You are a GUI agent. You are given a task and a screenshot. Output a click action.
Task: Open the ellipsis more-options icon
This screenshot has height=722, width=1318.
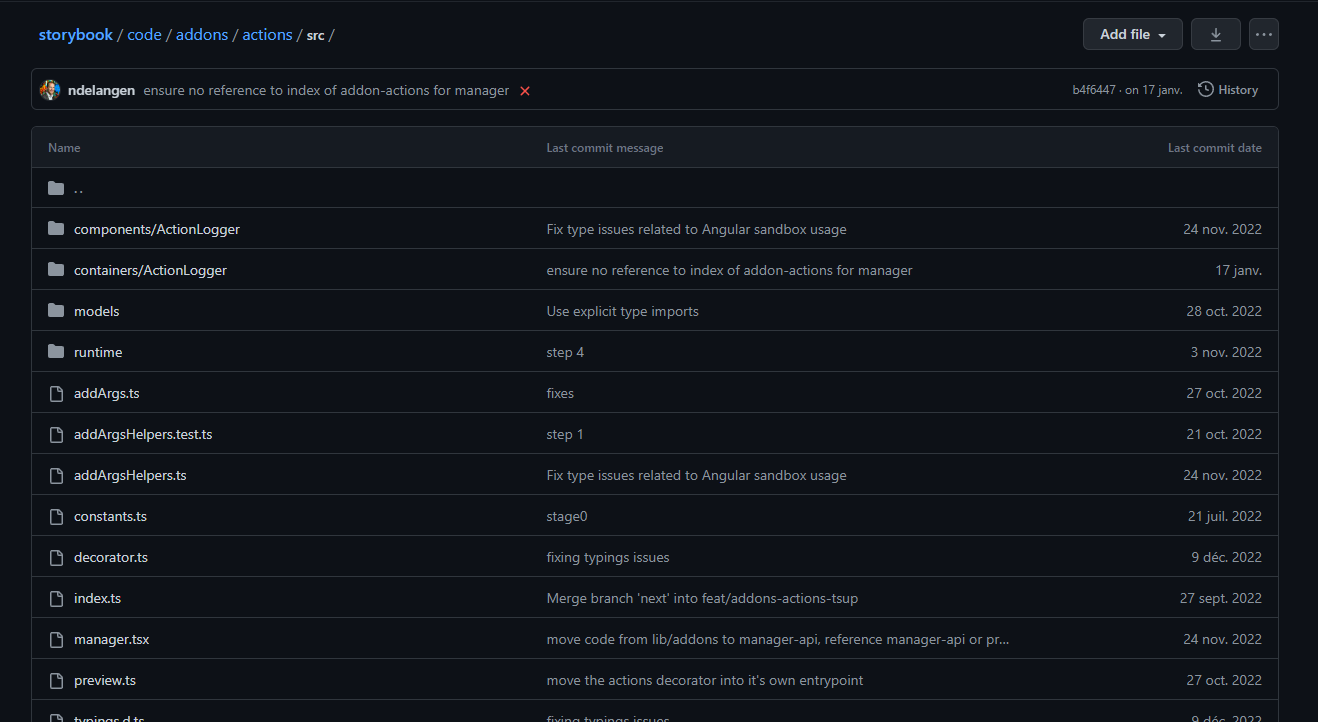tap(1263, 33)
